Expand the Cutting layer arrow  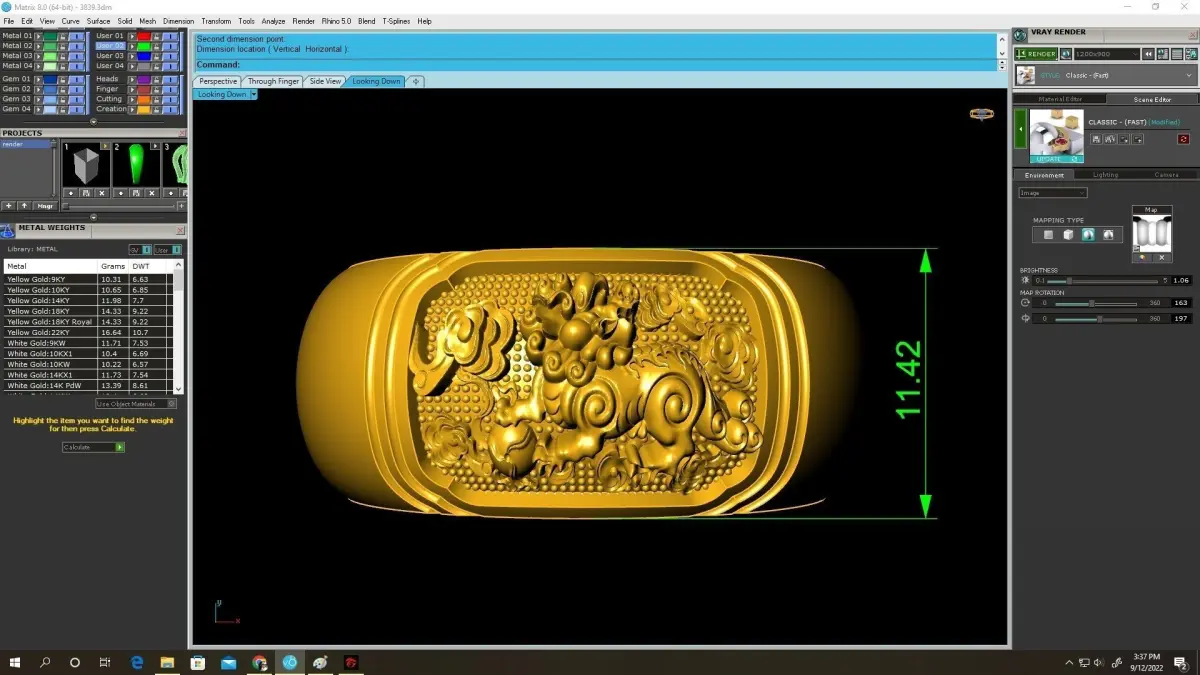click(132, 99)
